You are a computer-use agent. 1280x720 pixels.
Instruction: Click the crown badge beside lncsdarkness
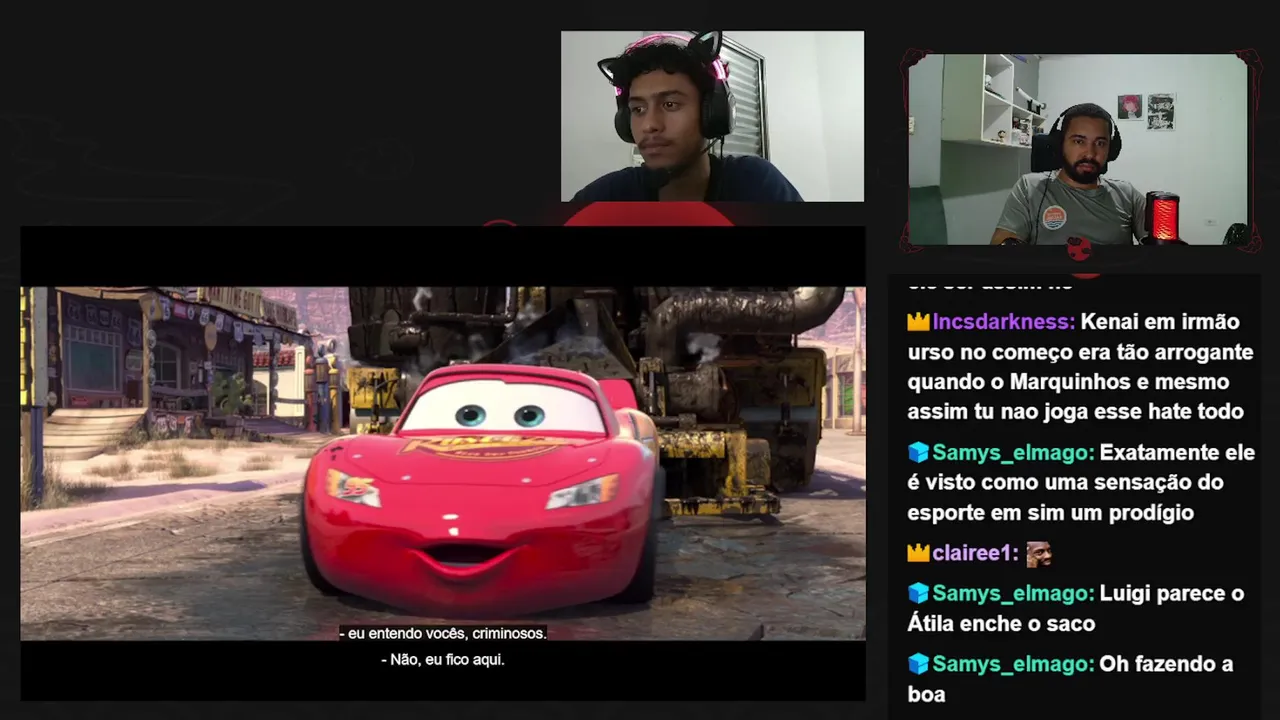click(918, 322)
